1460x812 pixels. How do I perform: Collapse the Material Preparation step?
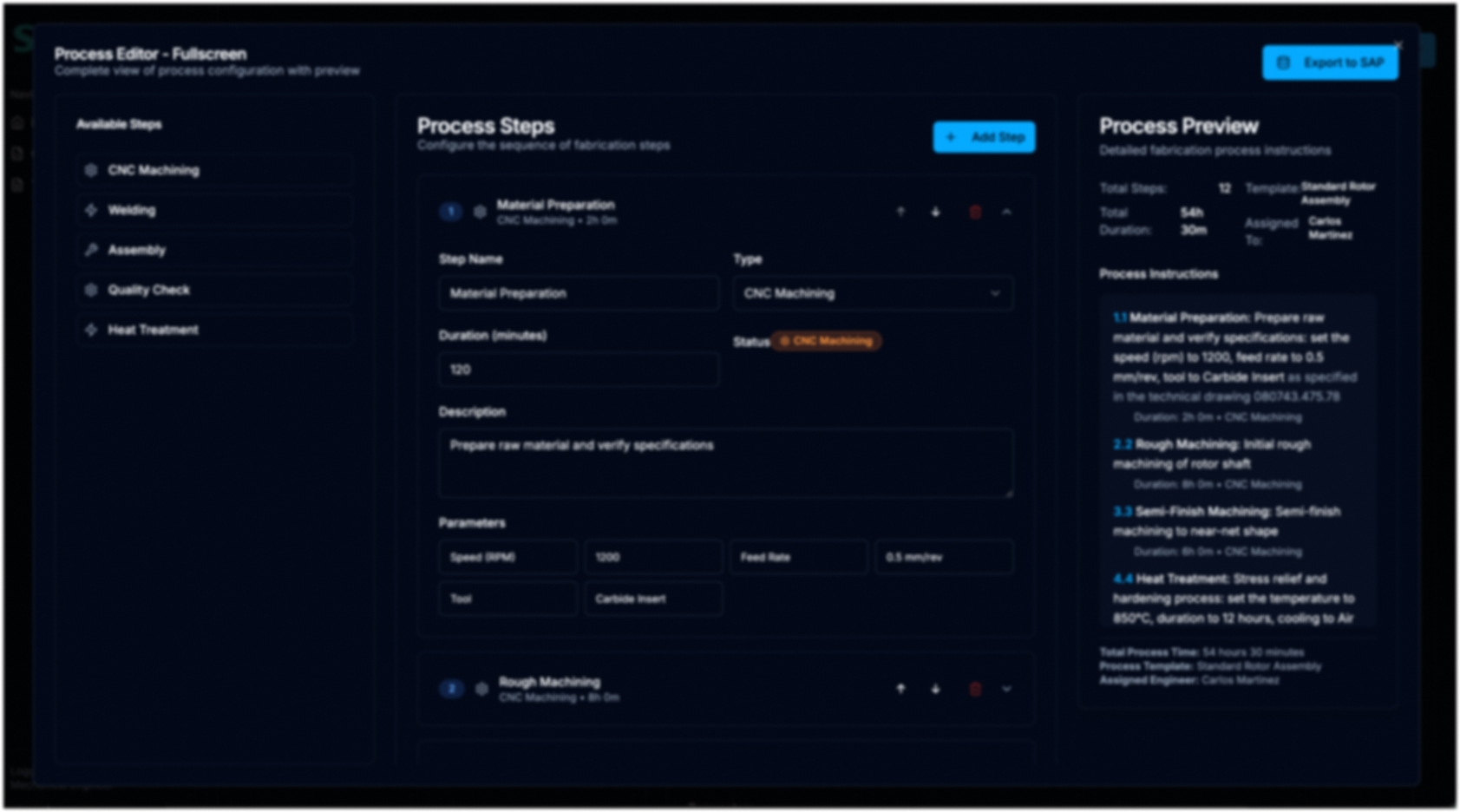pos(1006,212)
